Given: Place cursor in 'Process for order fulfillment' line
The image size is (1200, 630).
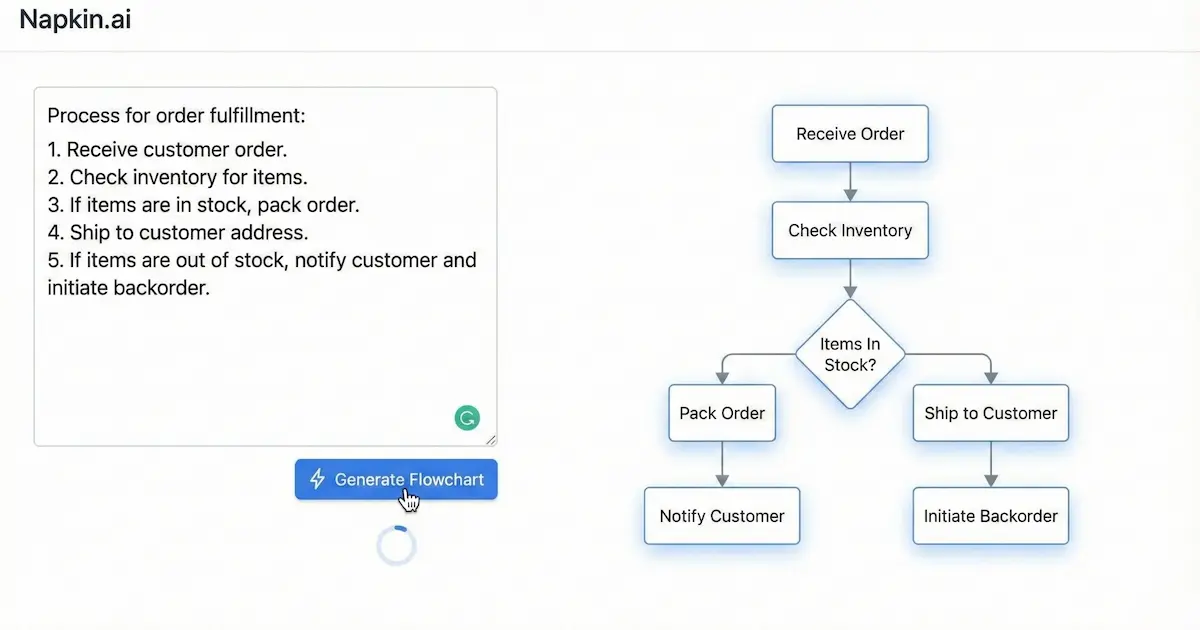Looking at the screenshot, I should pos(176,116).
